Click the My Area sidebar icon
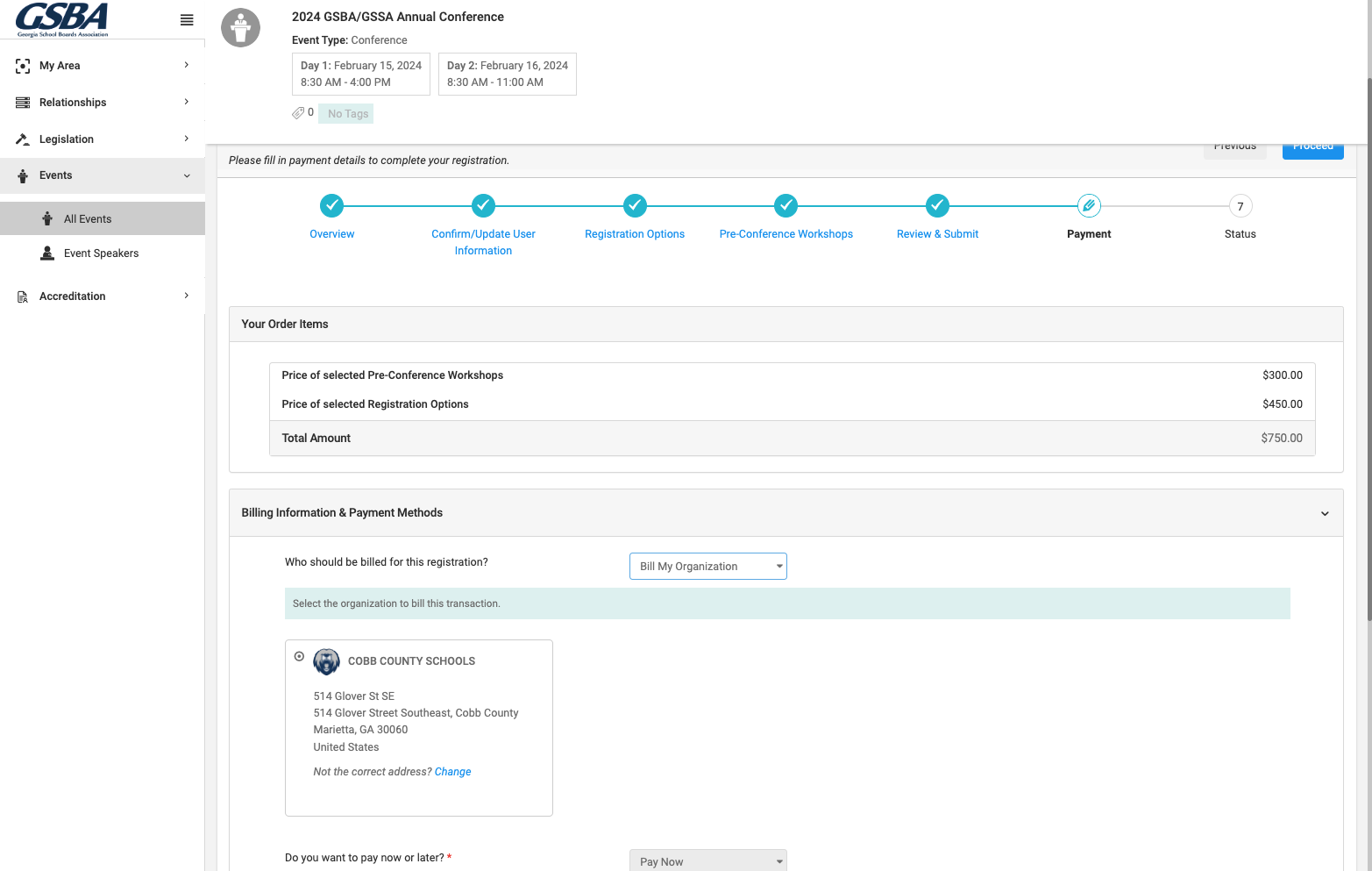Viewport: 1372px width, 871px height. (x=23, y=66)
